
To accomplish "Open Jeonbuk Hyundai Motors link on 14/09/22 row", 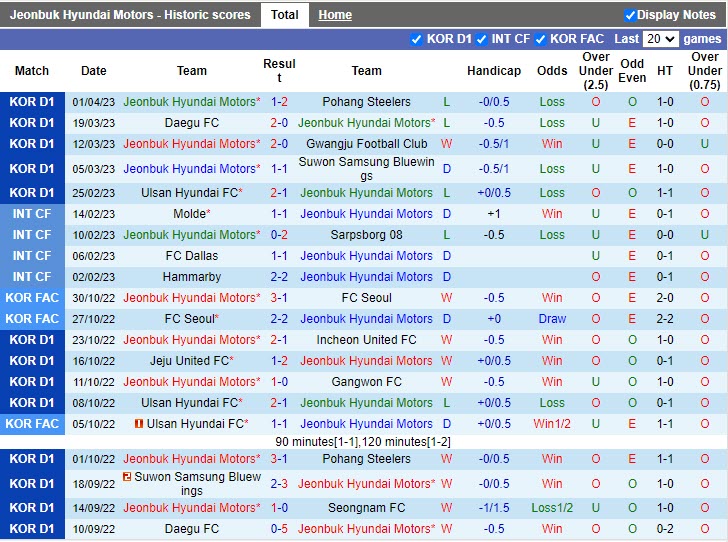I will coord(191,508).
